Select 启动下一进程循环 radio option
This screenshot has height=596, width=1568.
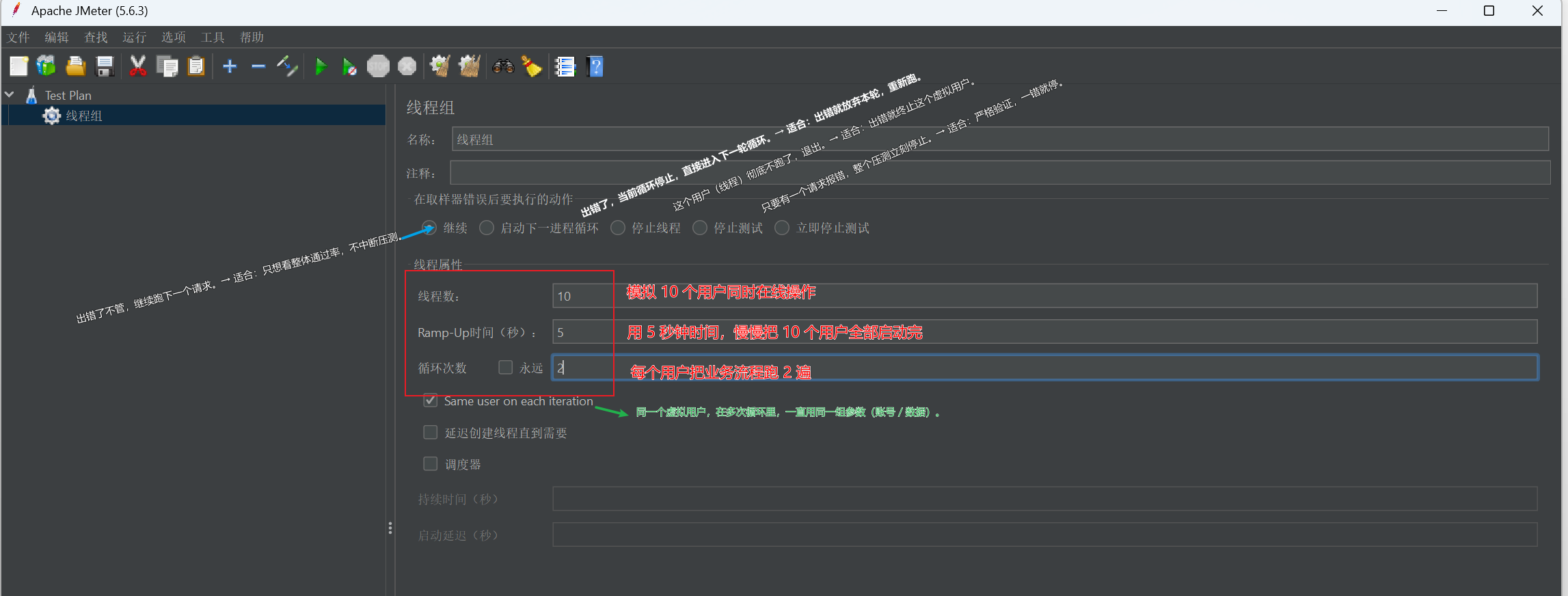pyautogui.click(x=487, y=228)
